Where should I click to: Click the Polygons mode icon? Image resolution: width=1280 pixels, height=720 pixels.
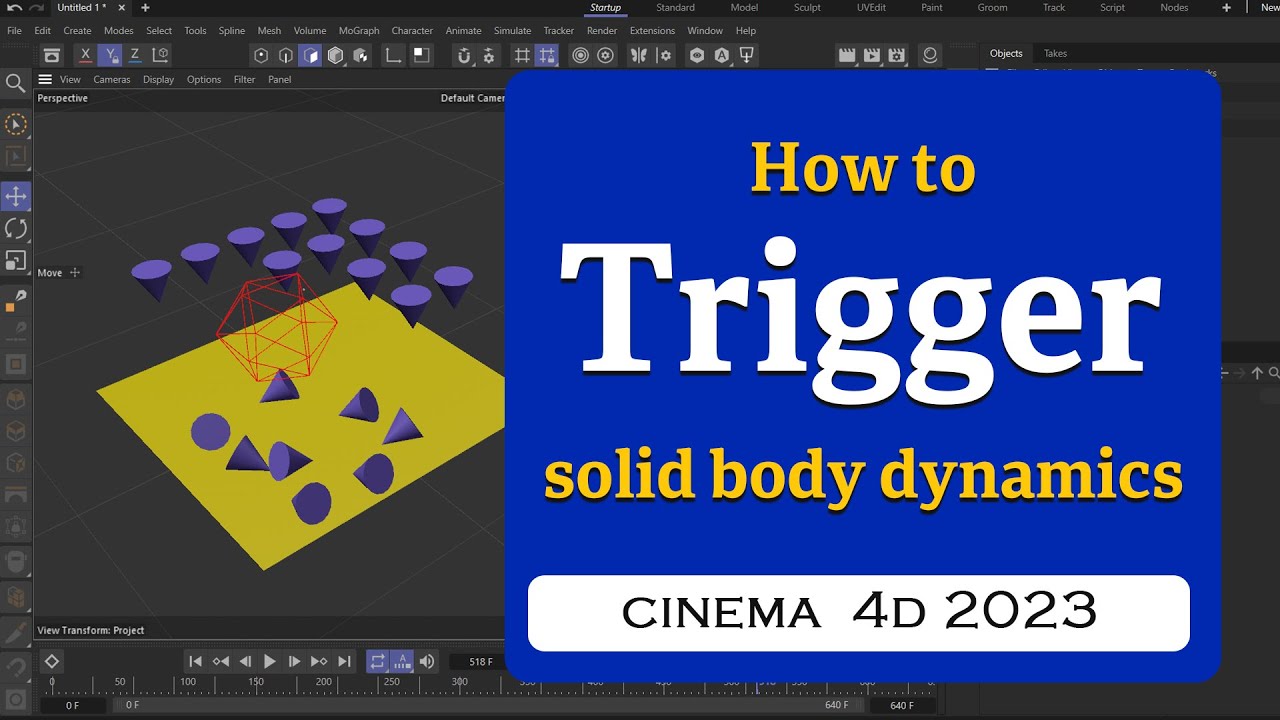point(311,56)
